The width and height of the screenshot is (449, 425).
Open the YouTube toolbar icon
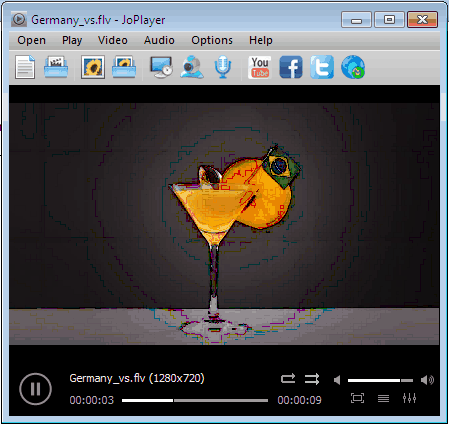click(260, 67)
